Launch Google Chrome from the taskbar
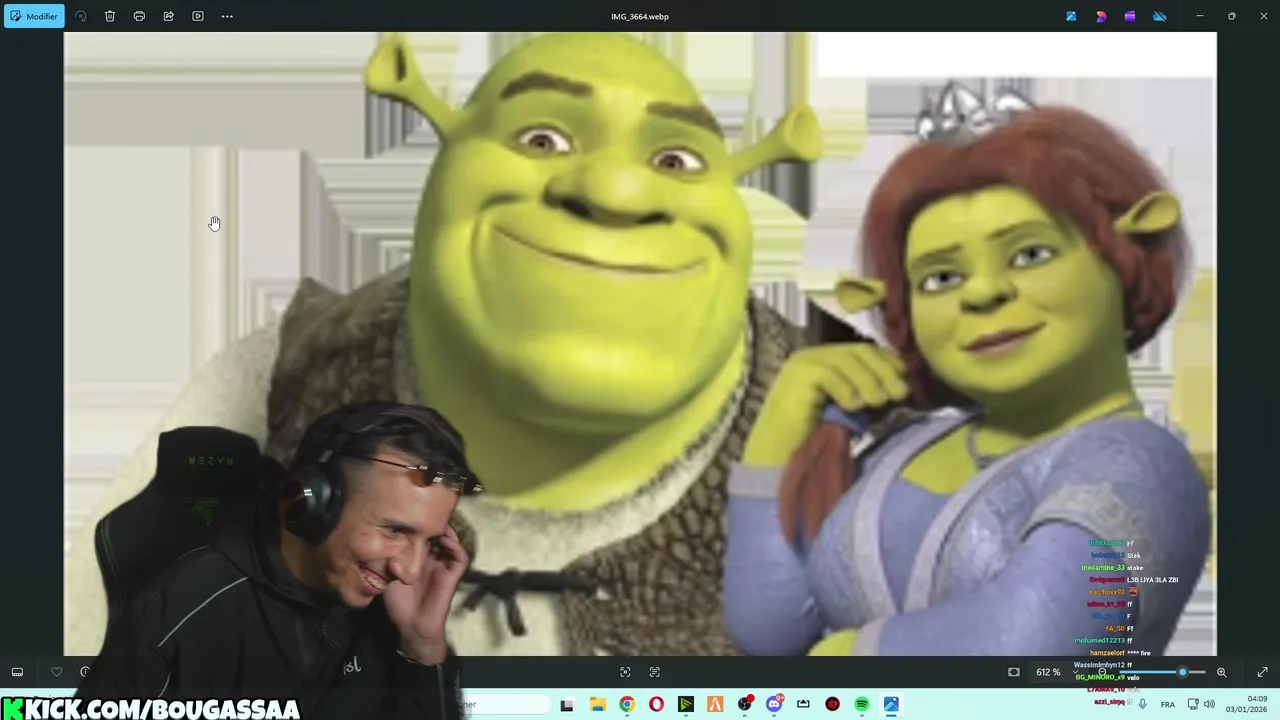The width and height of the screenshot is (1280, 720). (x=626, y=704)
